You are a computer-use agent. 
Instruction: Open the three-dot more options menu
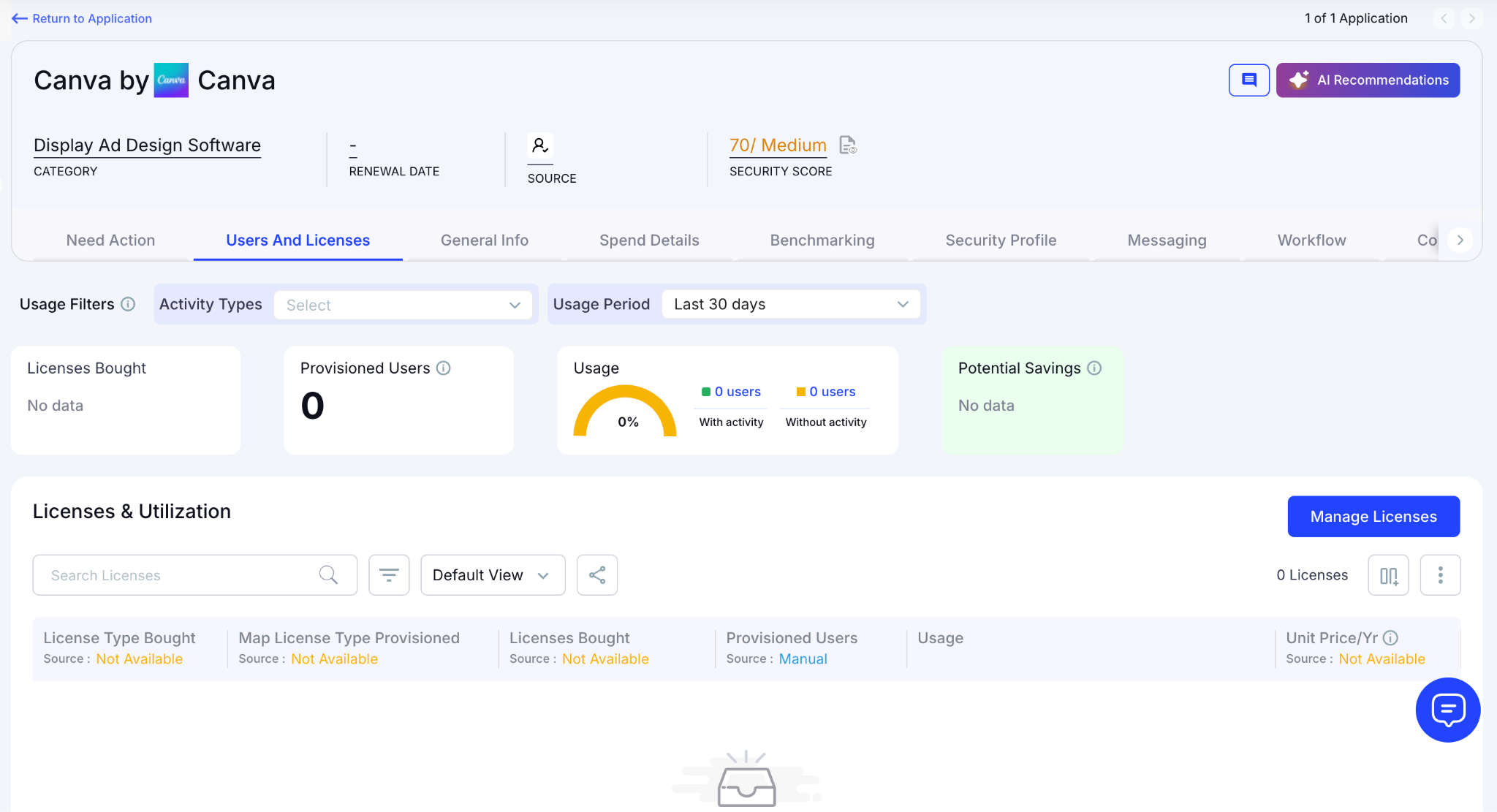(x=1440, y=575)
